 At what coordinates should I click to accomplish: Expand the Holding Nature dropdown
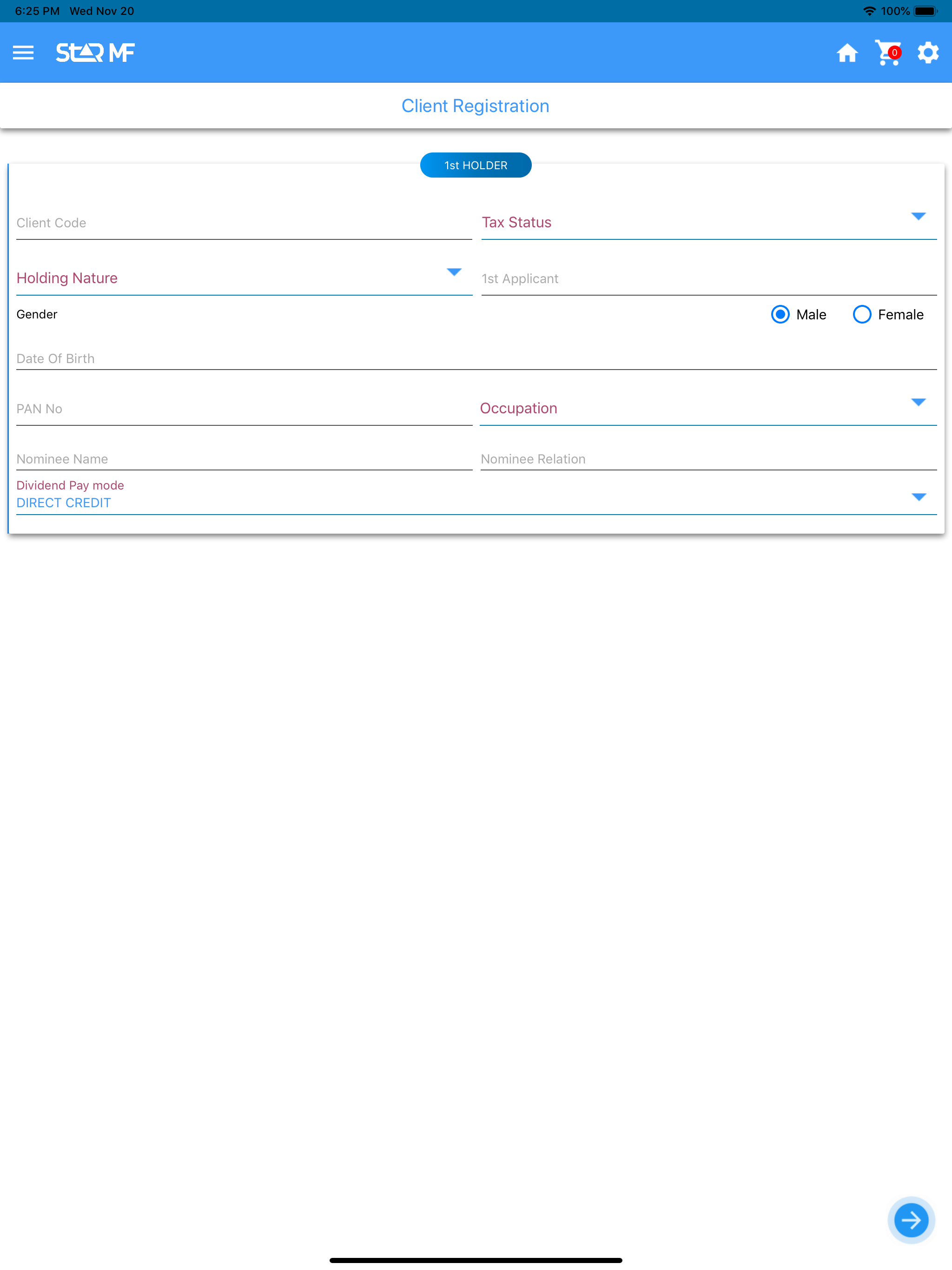244,278
